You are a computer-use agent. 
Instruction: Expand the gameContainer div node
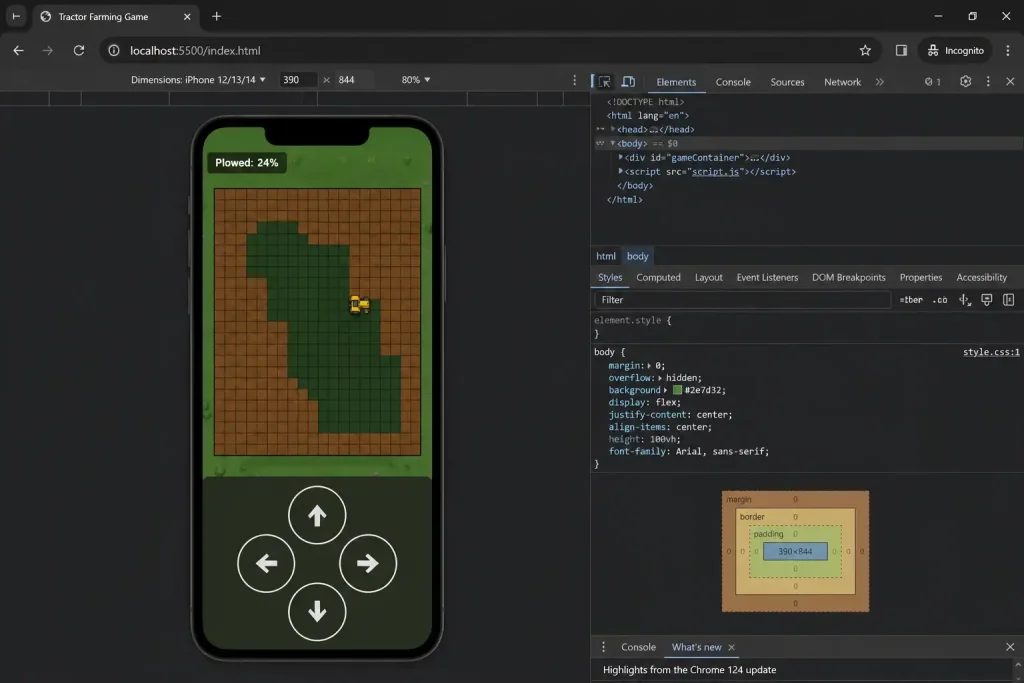coord(620,157)
